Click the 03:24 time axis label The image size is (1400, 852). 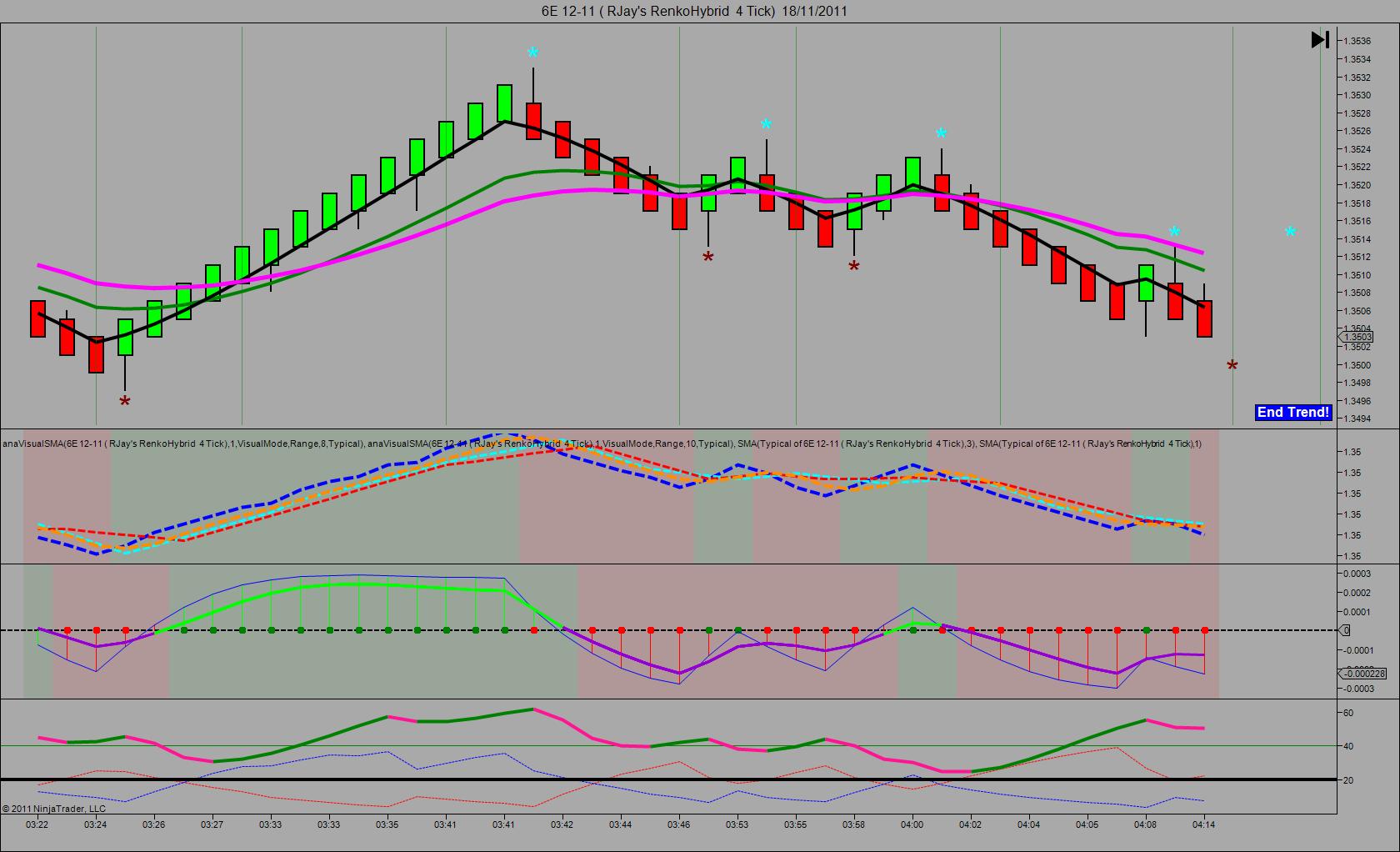pyautogui.click(x=96, y=824)
